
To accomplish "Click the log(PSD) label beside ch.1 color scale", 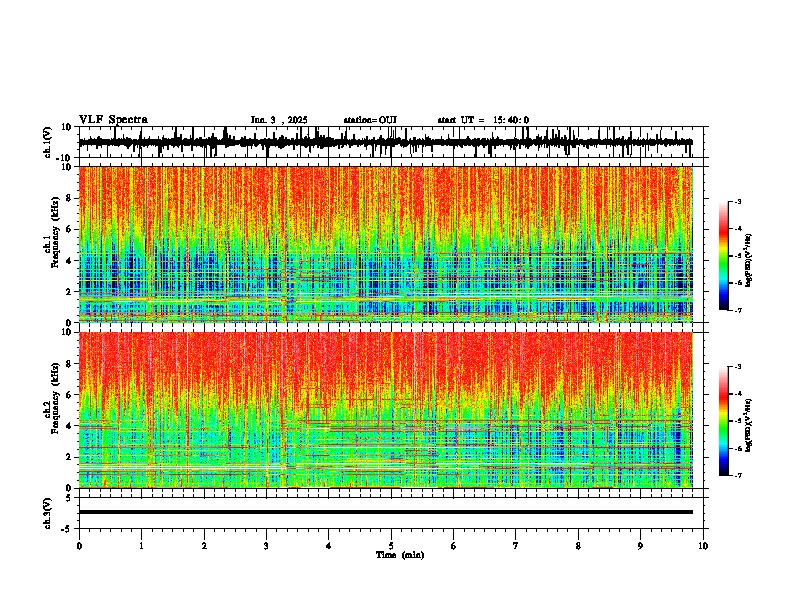I will point(749,260).
